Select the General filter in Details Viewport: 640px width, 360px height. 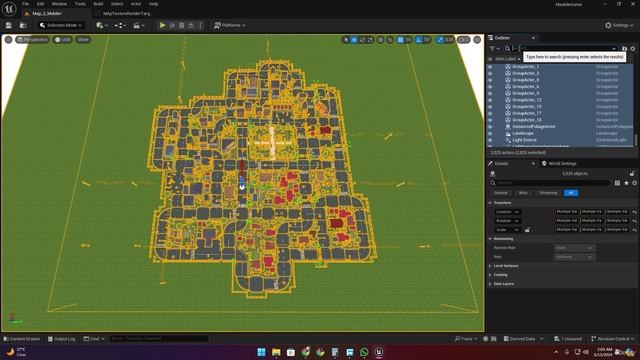tap(501, 193)
